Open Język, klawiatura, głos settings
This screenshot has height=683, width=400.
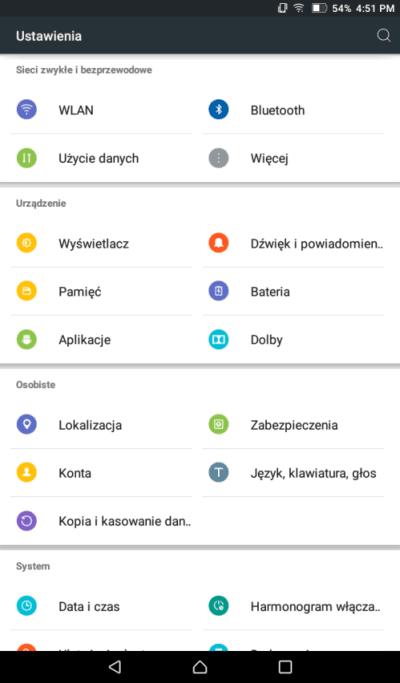coord(293,473)
